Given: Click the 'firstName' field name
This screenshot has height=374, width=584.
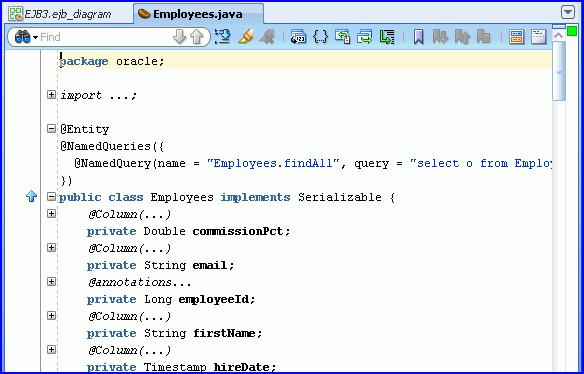Looking at the screenshot, I should click(x=224, y=333).
